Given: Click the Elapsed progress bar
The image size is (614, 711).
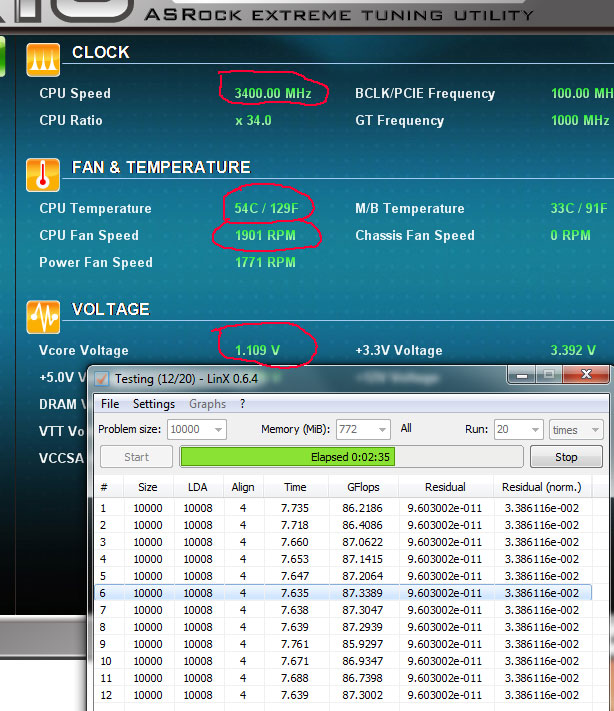Looking at the screenshot, I should point(351,457).
